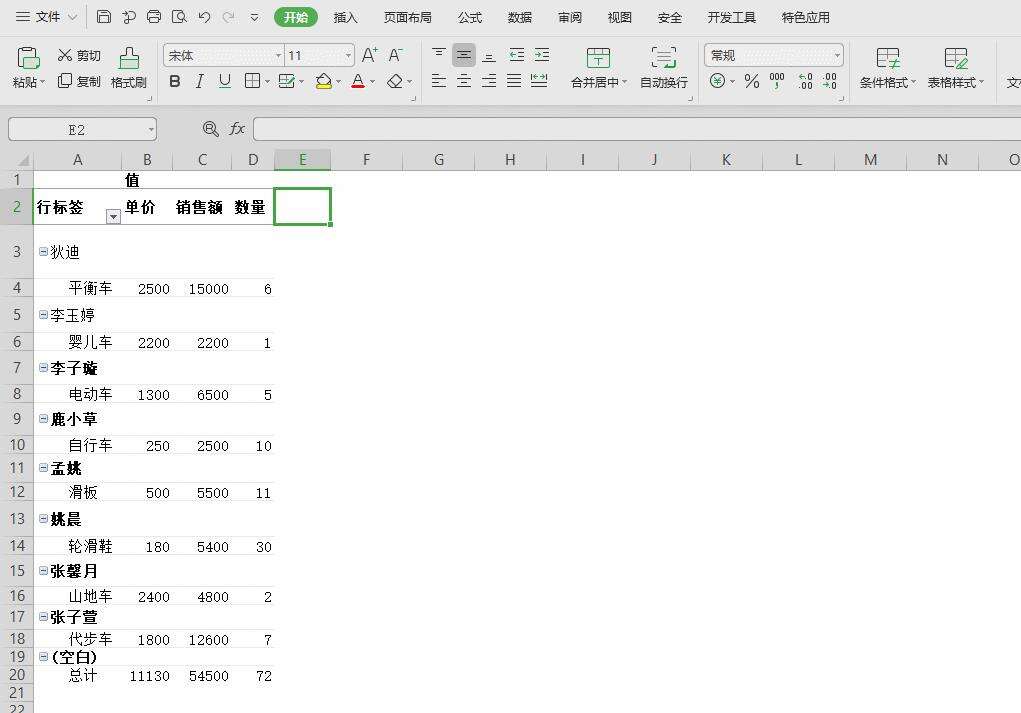Image resolution: width=1021 pixels, height=713 pixels.
Task: Open quick access toolbar customize arrow
Action: pyautogui.click(x=255, y=18)
